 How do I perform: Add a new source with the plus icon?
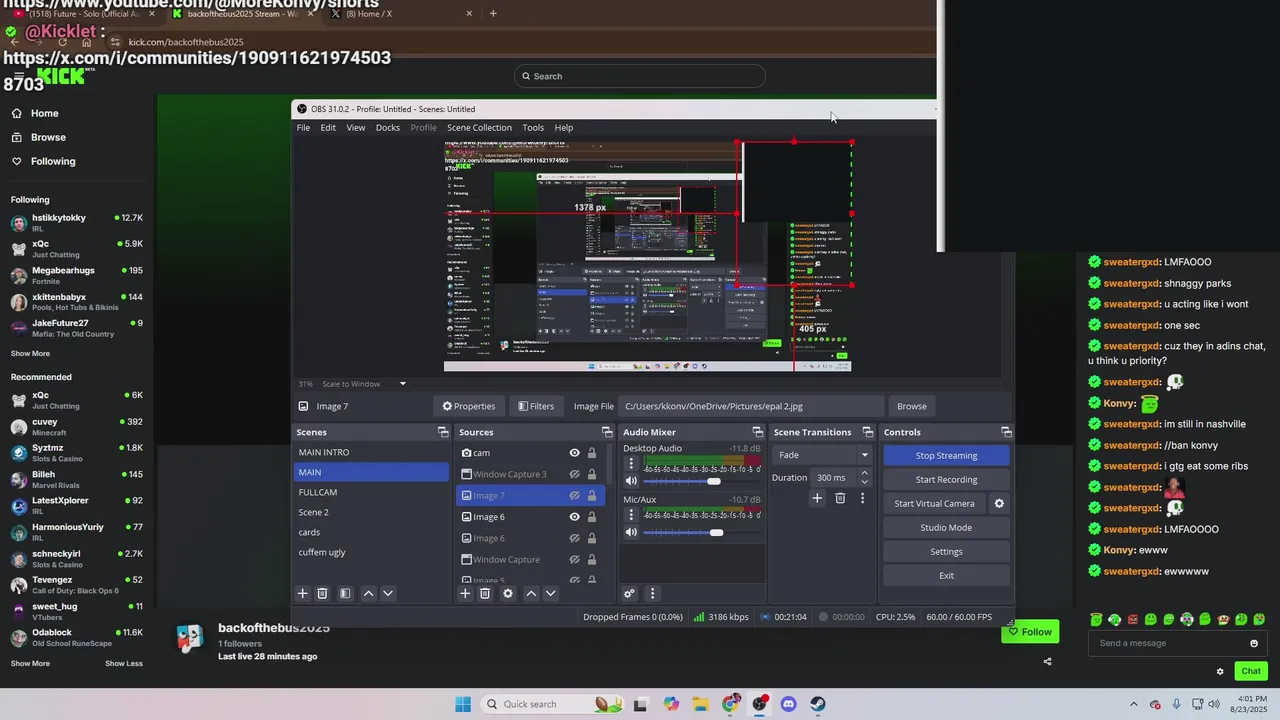point(465,593)
